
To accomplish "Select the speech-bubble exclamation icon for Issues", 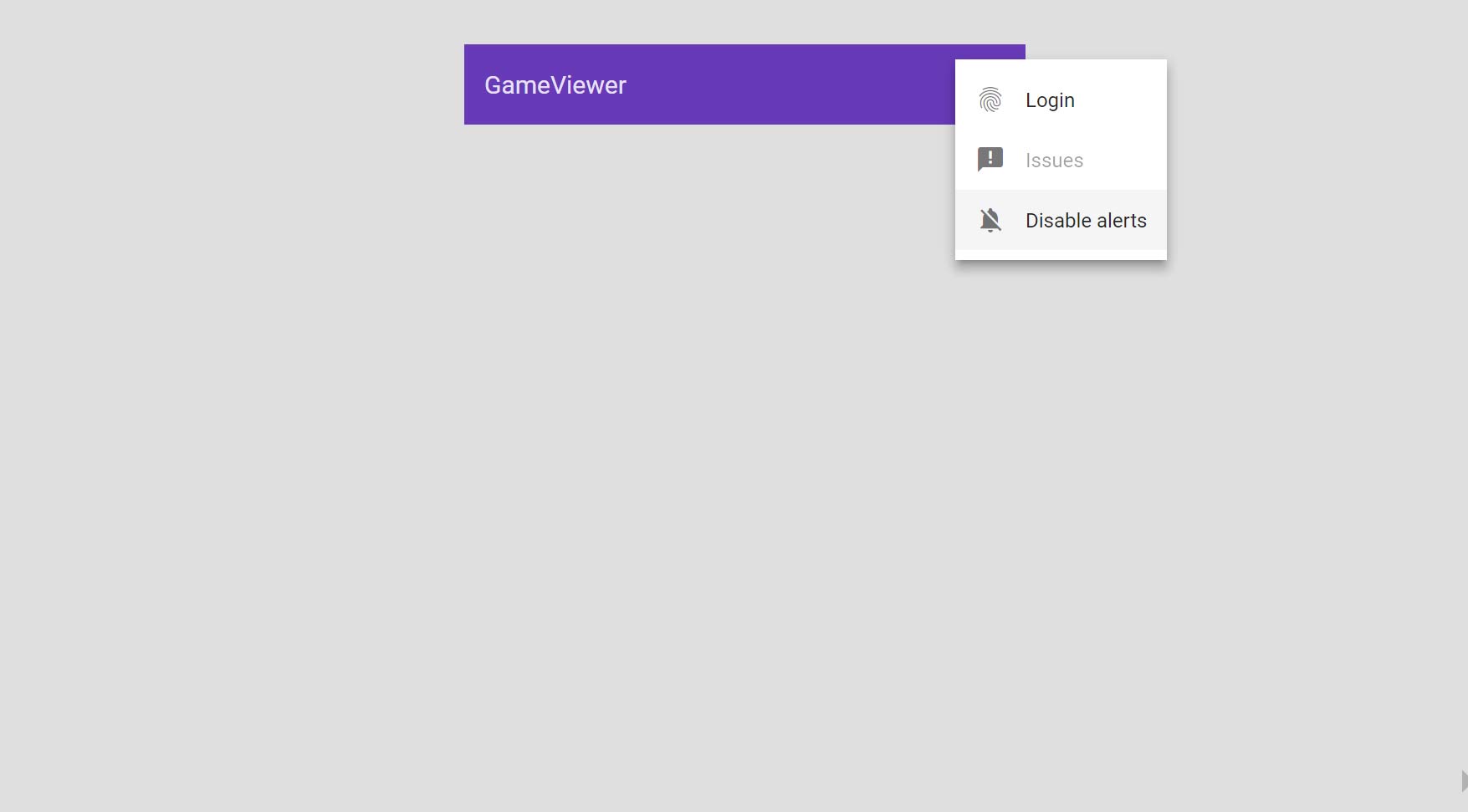I will coord(990,159).
